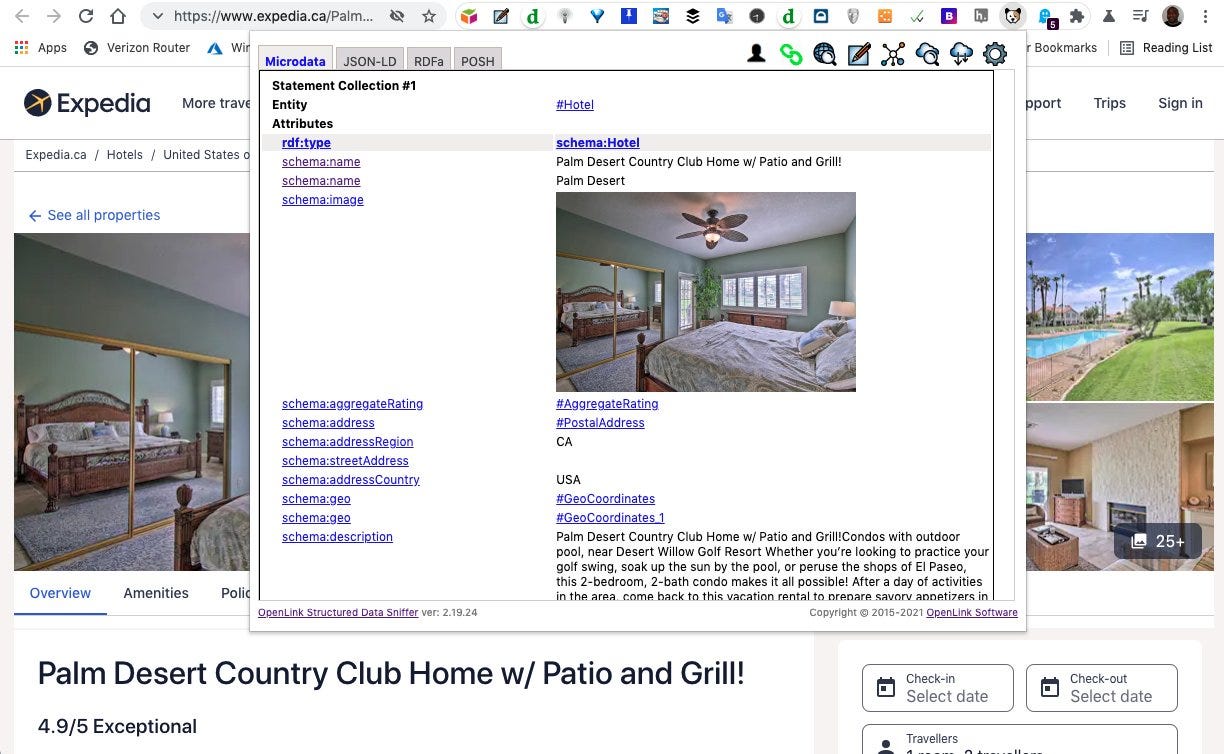
Task: Click schema:aggregateRating attribute link
Action: pos(352,404)
